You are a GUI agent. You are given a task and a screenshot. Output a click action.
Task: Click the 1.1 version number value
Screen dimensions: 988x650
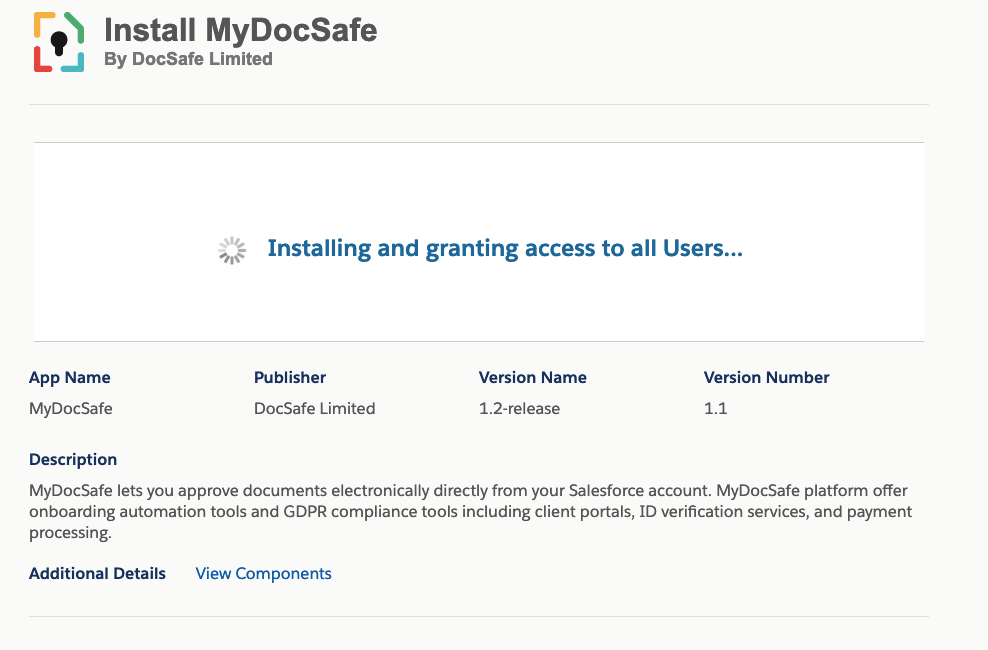pyautogui.click(x=715, y=409)
